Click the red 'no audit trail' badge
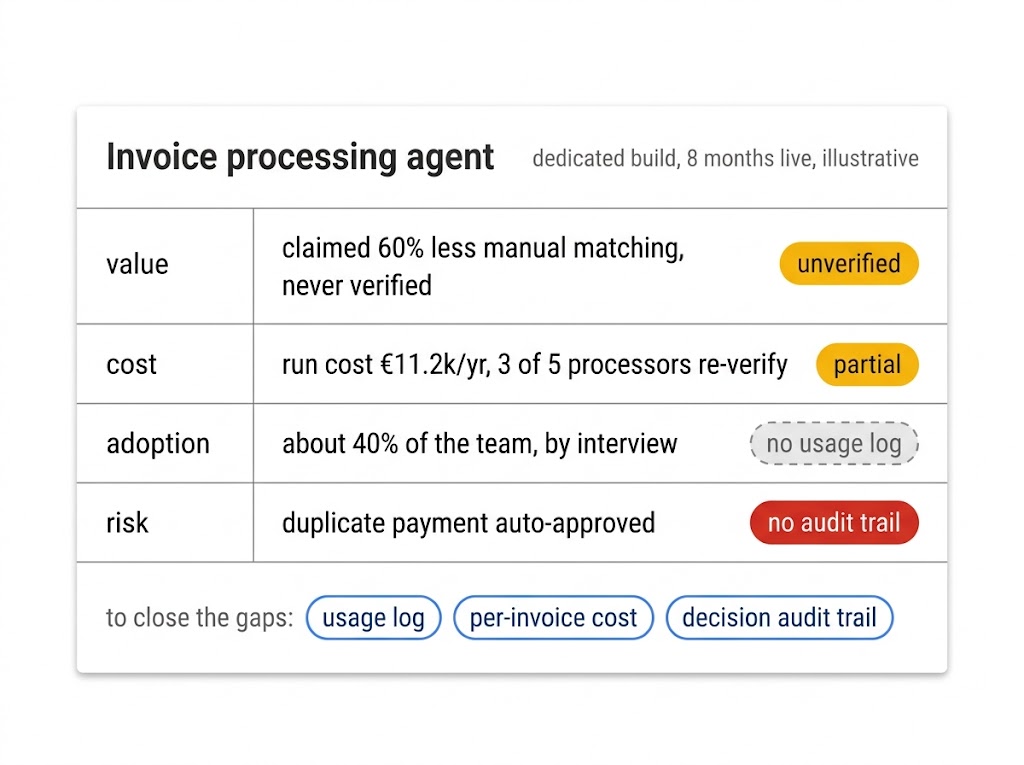Viewport: 1024px width, 765px height. coord(834,523)
